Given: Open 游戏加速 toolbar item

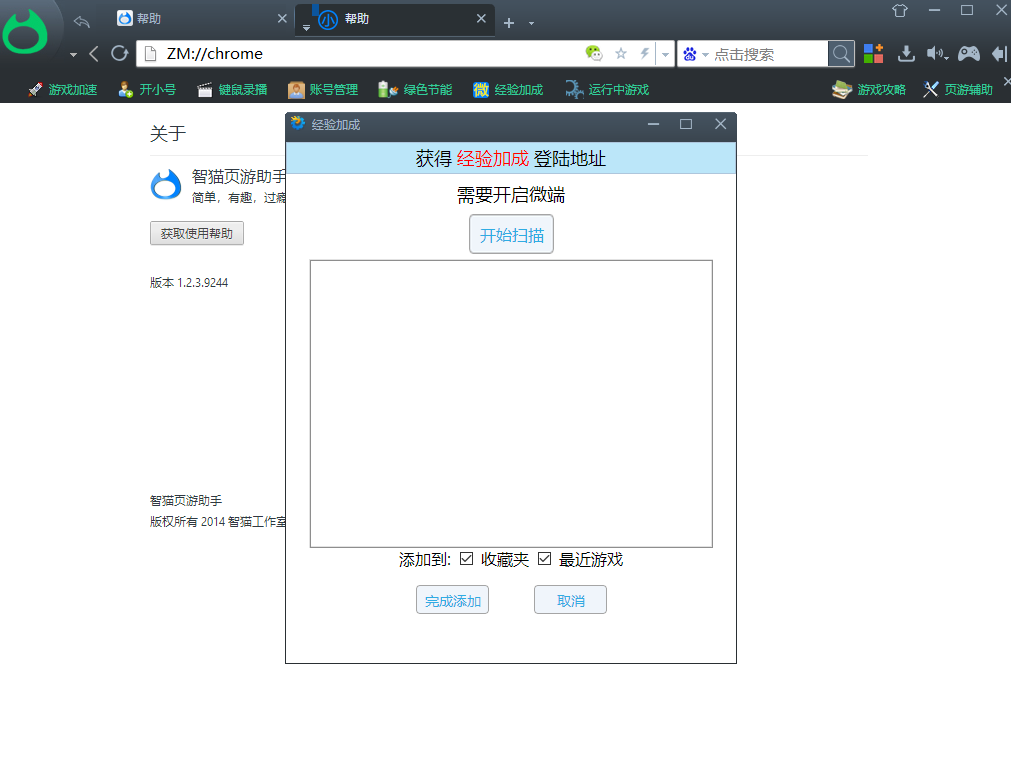Looking at the screenshot, I should [x=63, y=90].
